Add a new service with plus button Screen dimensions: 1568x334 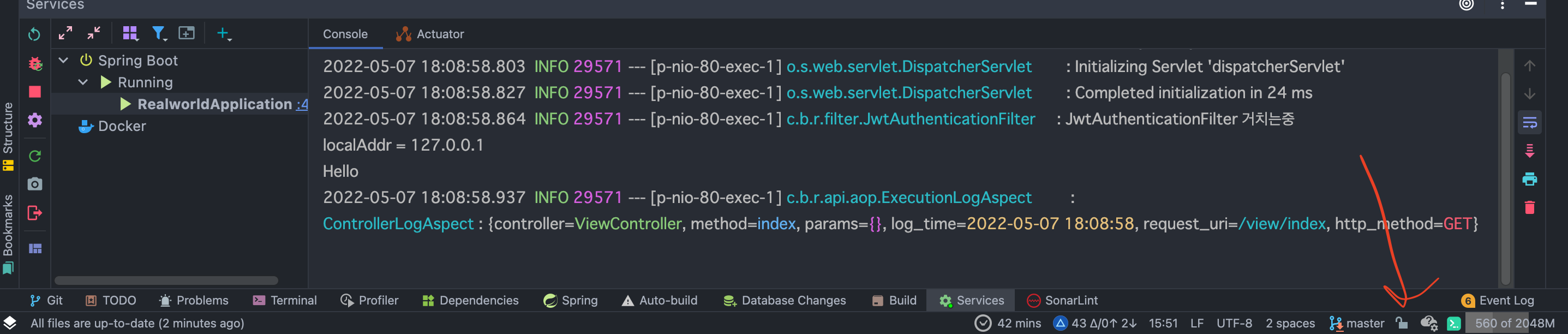pyautogui.click(x=223, y=33)
